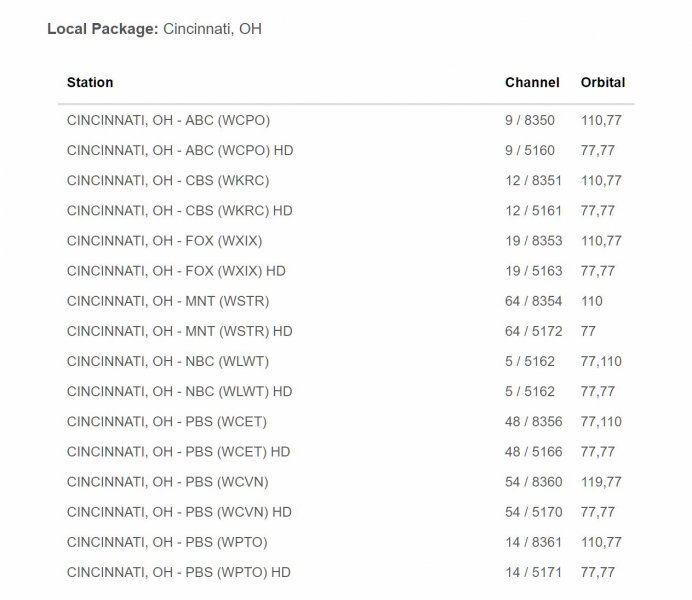Click the Channel column header
This screenshot has height=600, width=692.
532,82
